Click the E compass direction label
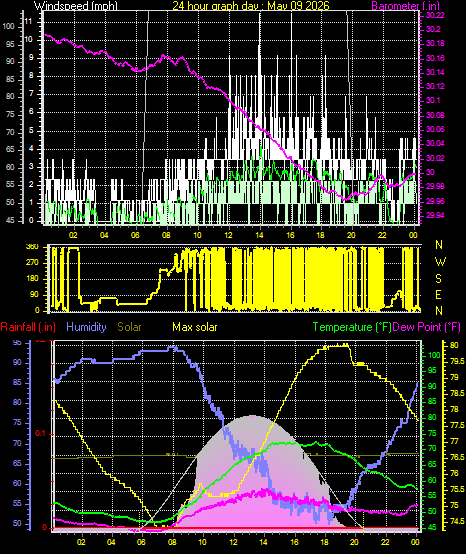Screen dimensions: 466x554 [438, 295]
